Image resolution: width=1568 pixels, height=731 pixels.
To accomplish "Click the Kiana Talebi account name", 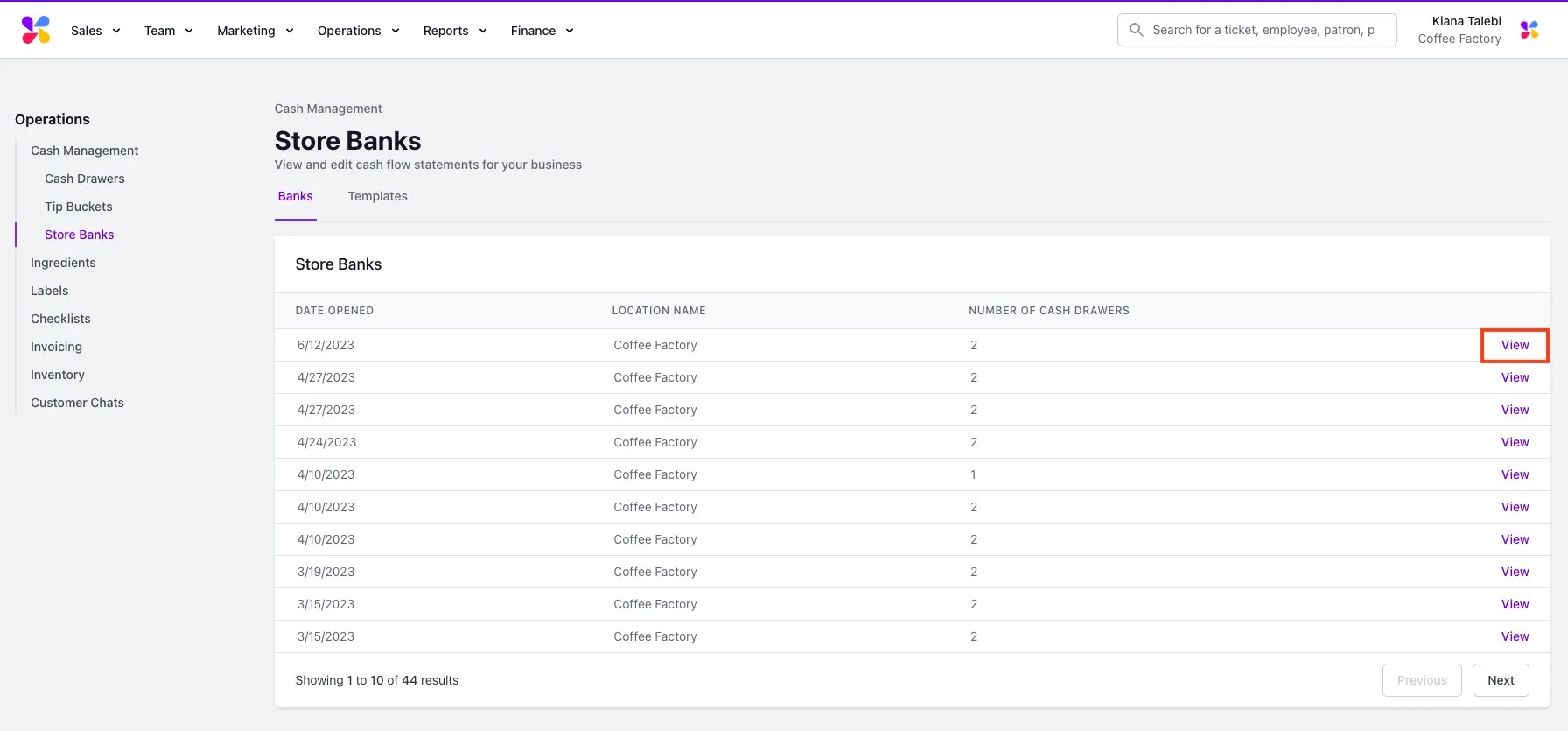I will tap(1466, 21).
